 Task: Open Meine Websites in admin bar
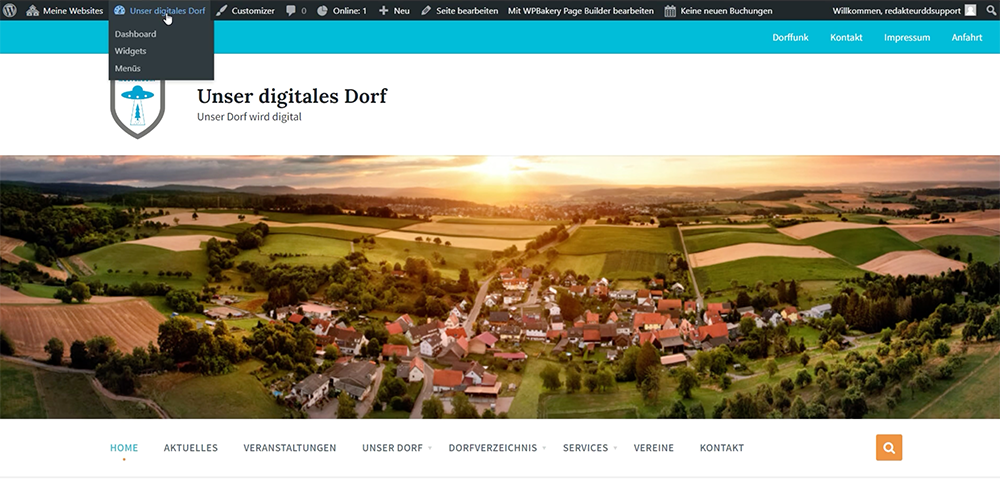(65, 10)
